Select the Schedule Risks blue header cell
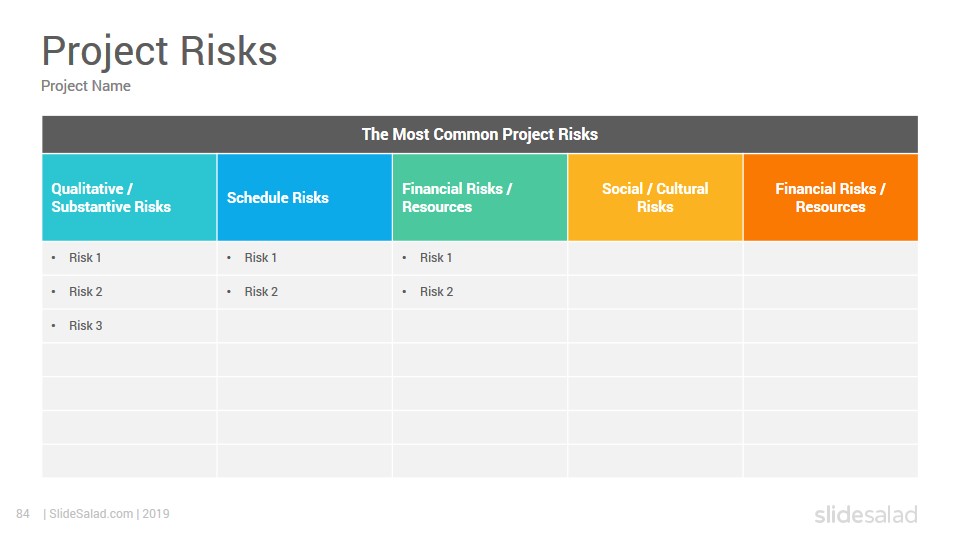This screenshot has width=960, height=540. (x=304, y=197)
